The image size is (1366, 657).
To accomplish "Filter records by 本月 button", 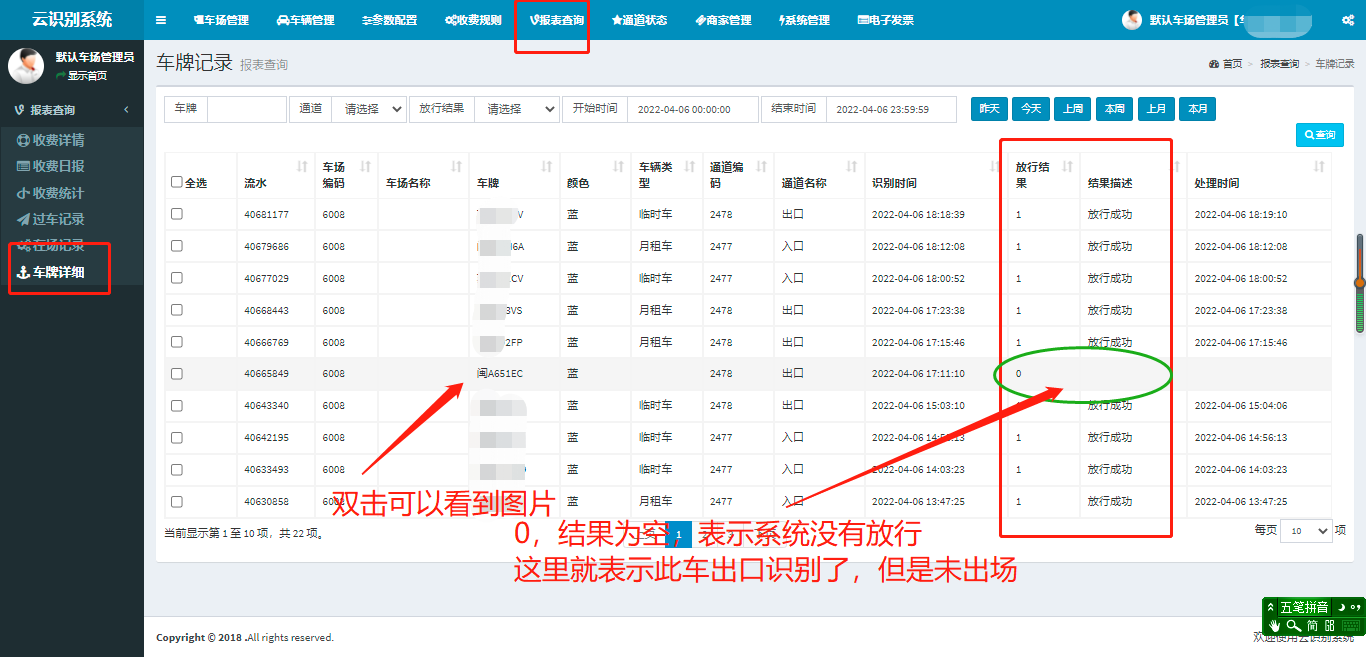I will click(x=1197, y=108).
